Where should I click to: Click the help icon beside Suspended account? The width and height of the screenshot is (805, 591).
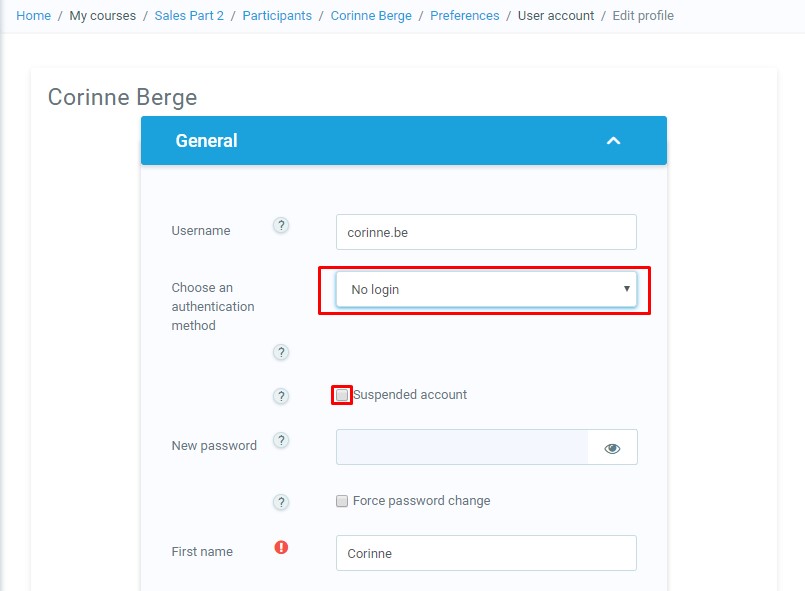pos(281,396)
